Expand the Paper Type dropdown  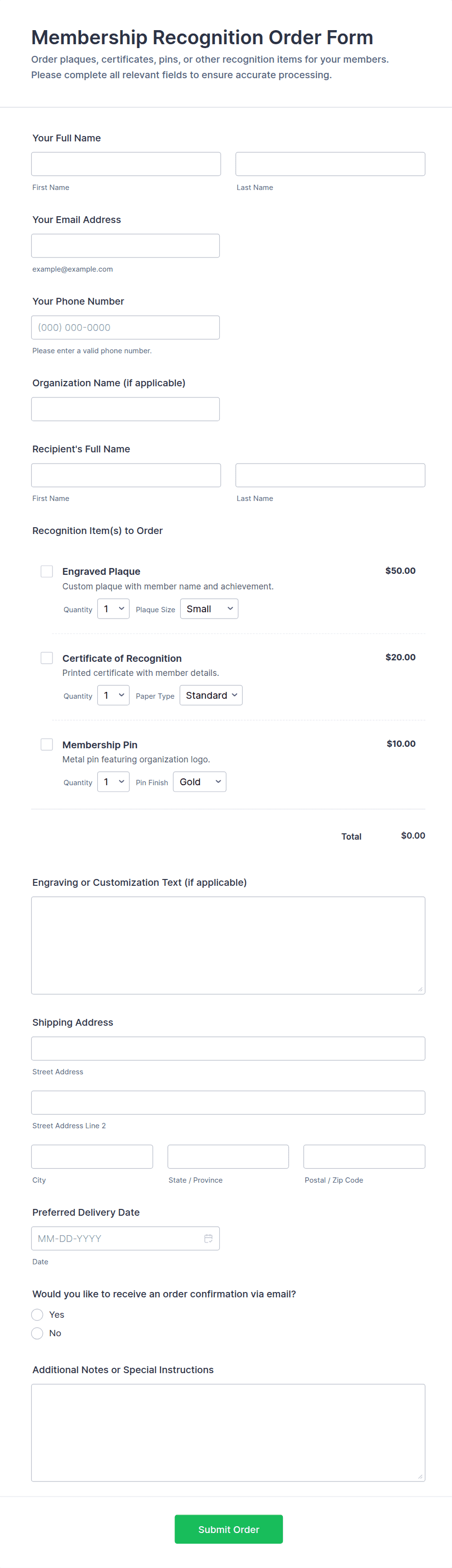click(x=211, y=695)
